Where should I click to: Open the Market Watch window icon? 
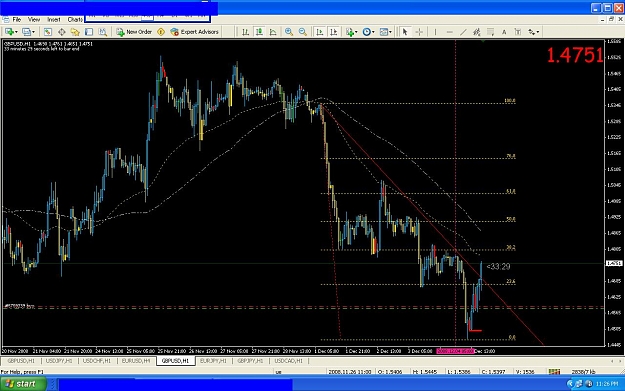(47, 32)
